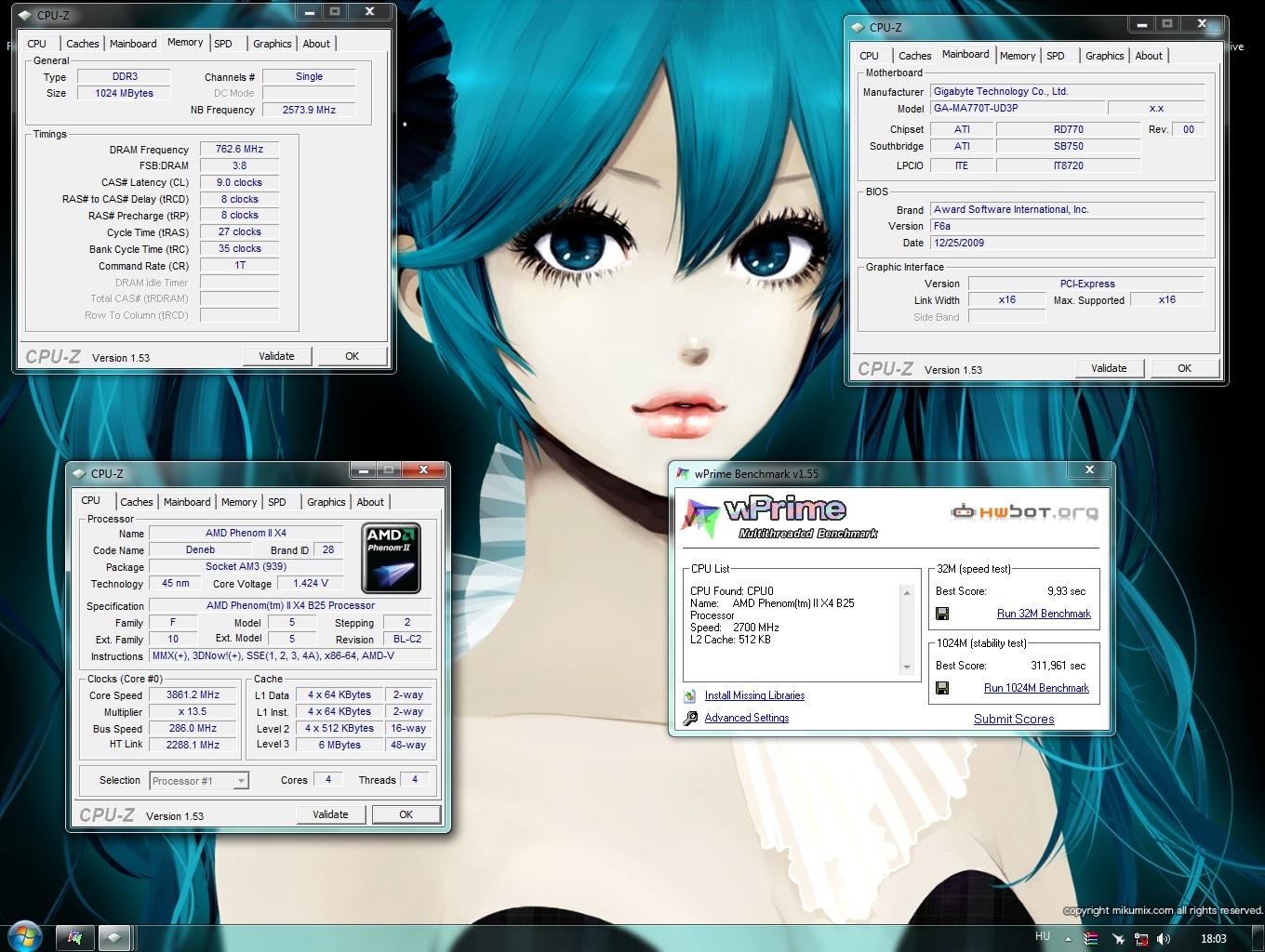
Task: Click the wPrime taskbar icon
Action: 75,937
